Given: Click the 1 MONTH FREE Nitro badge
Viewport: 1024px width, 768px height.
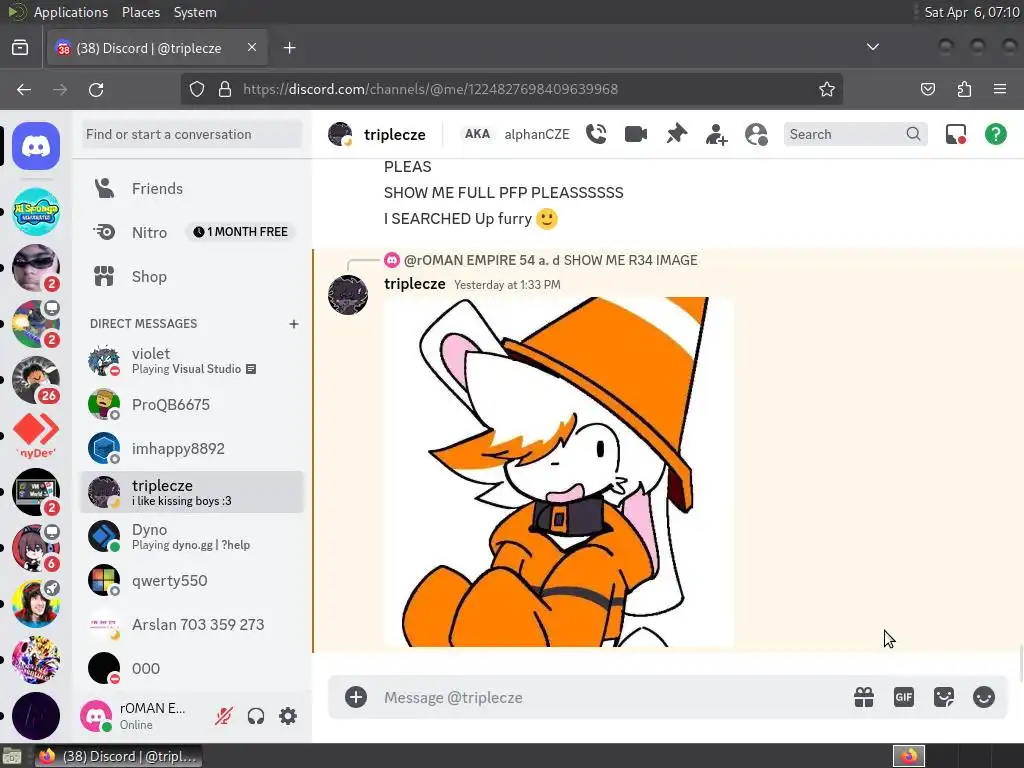Looking at the screenshot, I should click(x=241, y=232).
